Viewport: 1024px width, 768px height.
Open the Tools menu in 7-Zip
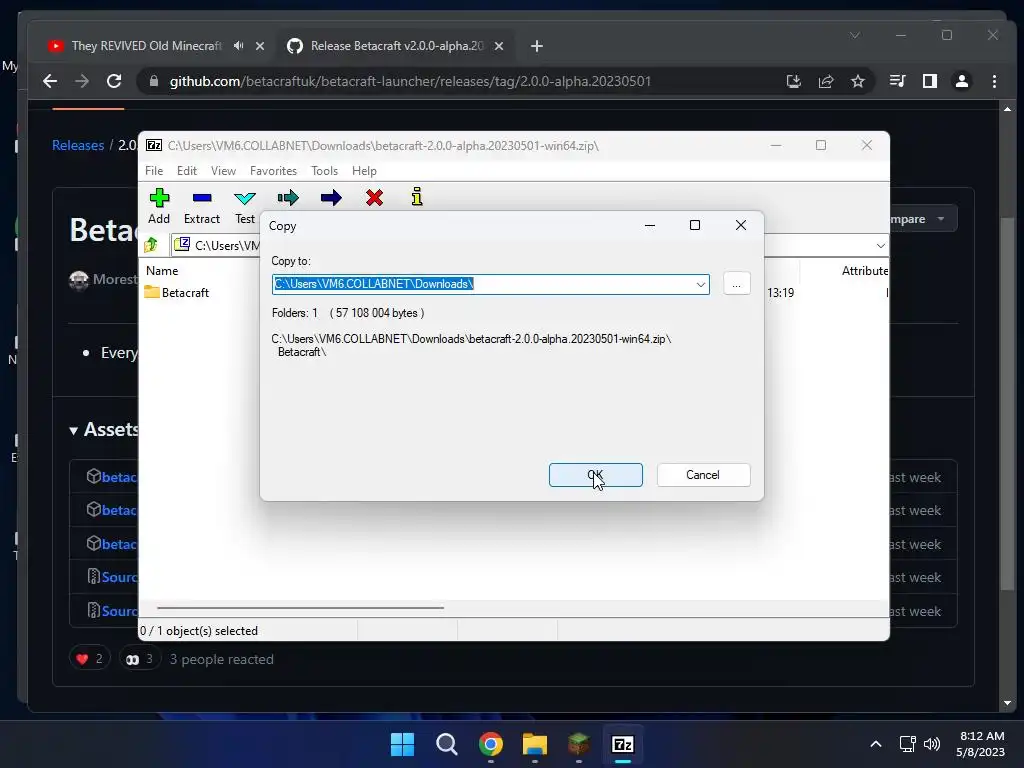(x=325, y=170)
